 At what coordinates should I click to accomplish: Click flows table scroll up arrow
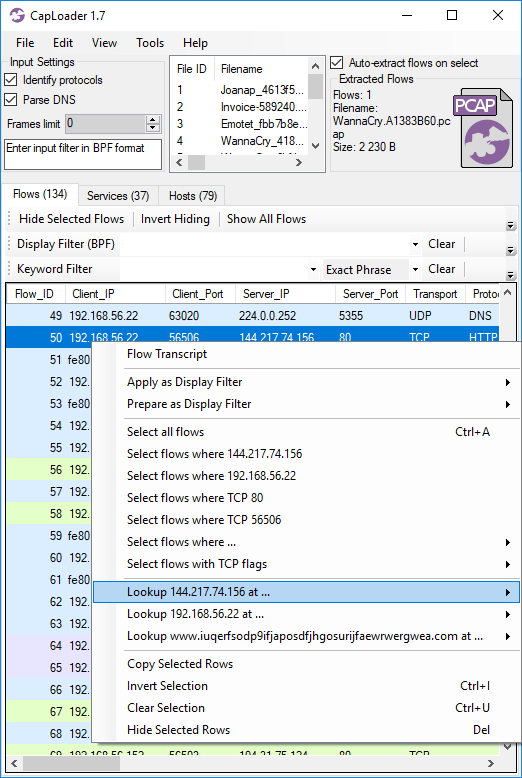tap(507, 293)
